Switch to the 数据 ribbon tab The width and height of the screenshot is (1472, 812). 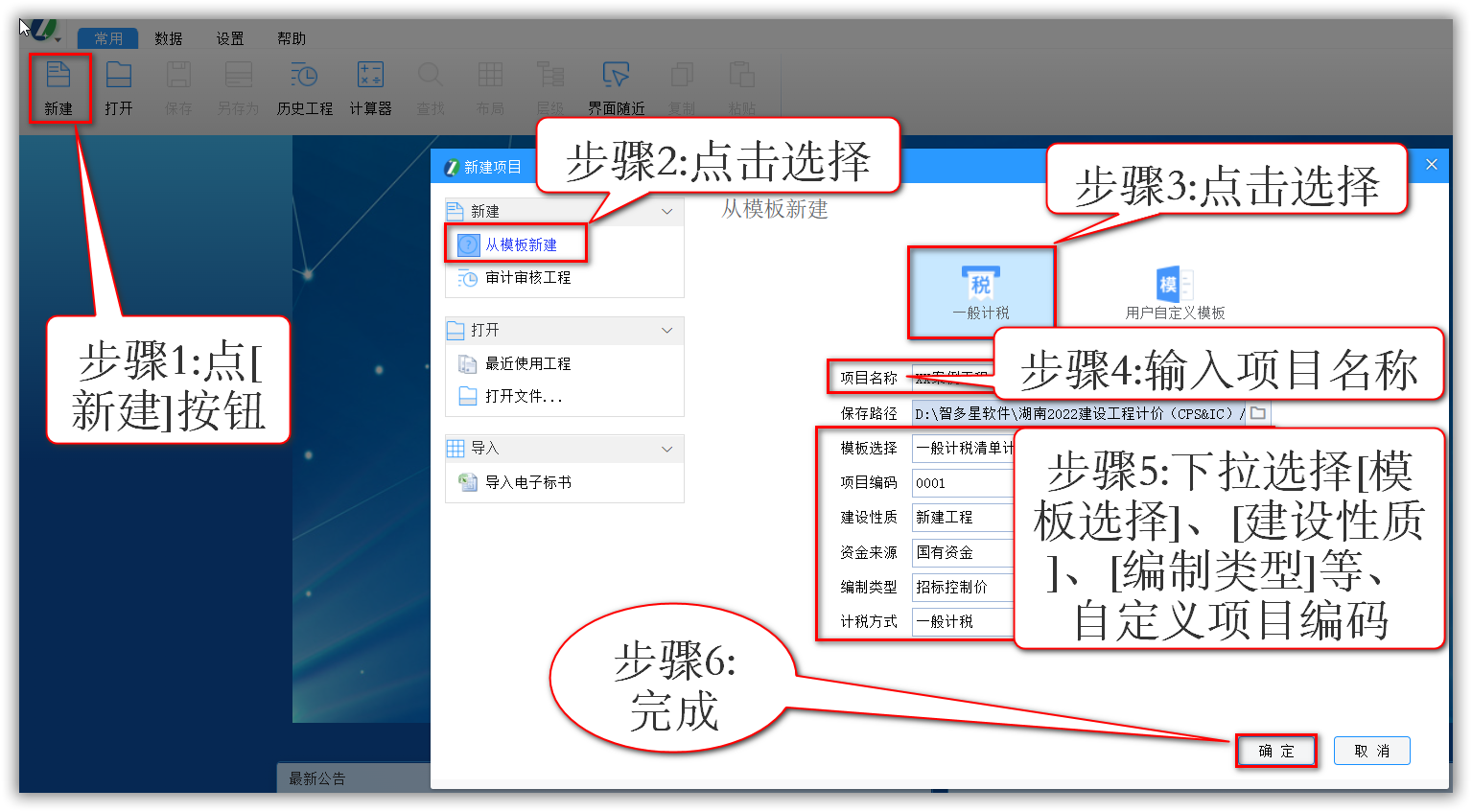click(168, 38)
